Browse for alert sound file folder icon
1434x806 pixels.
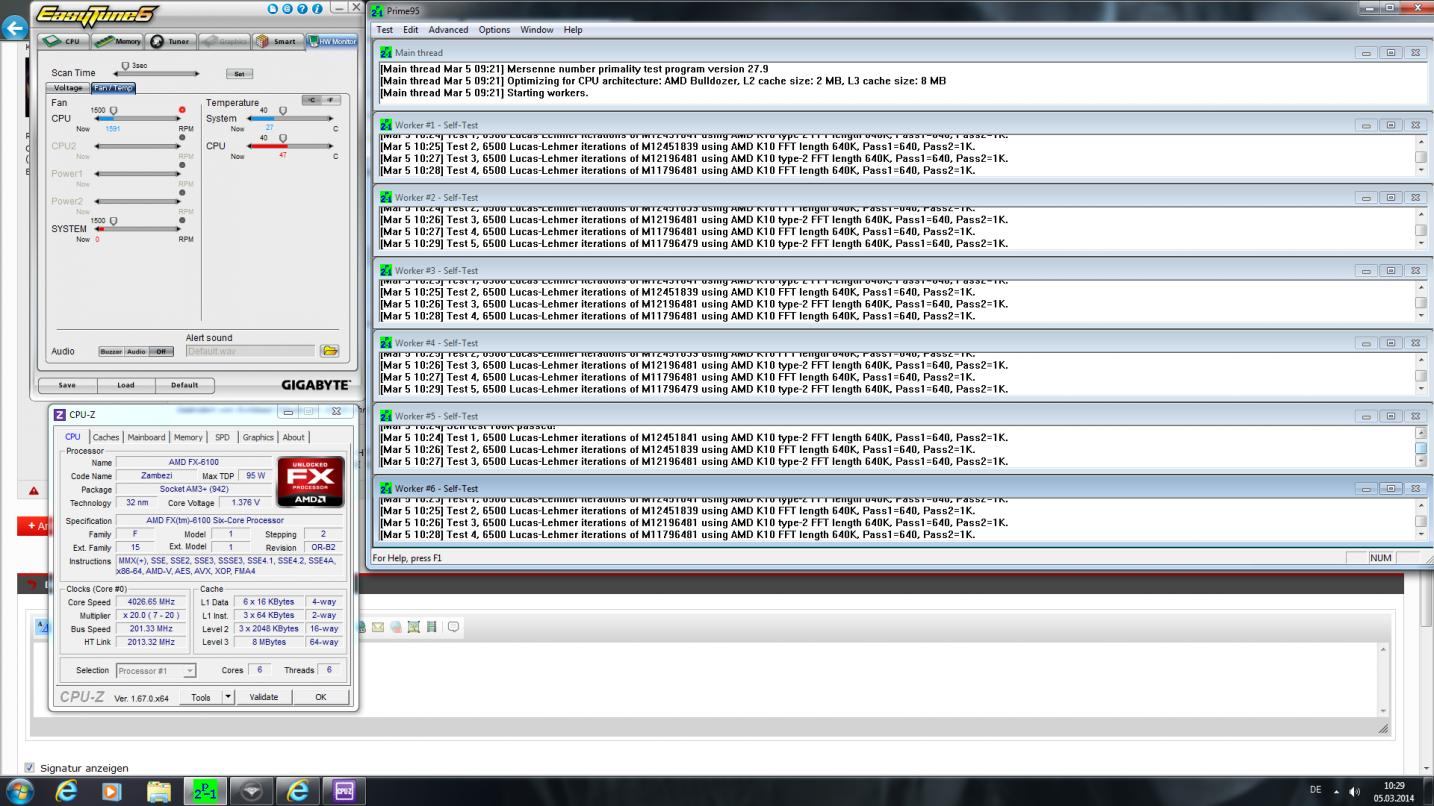[330, 351]
